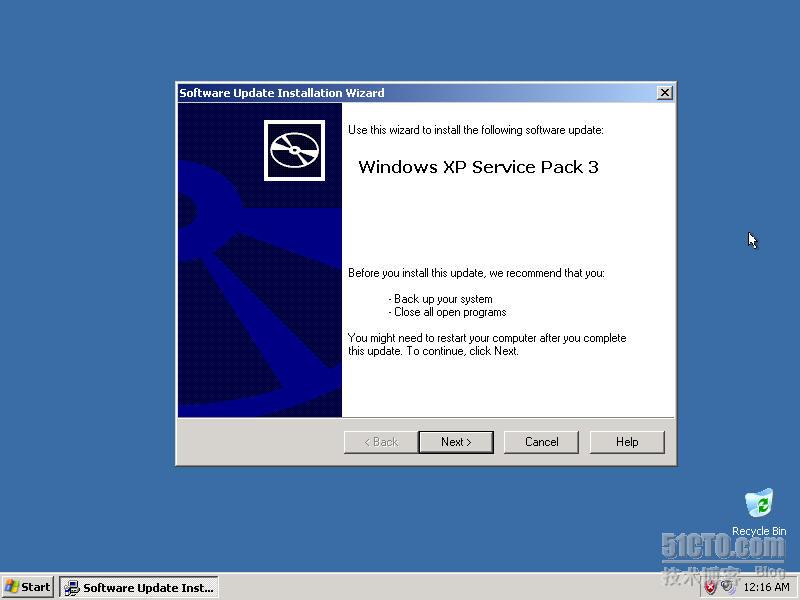Click the Next button in the wizard
Screen dimensions: 800x600
[456, 442]
